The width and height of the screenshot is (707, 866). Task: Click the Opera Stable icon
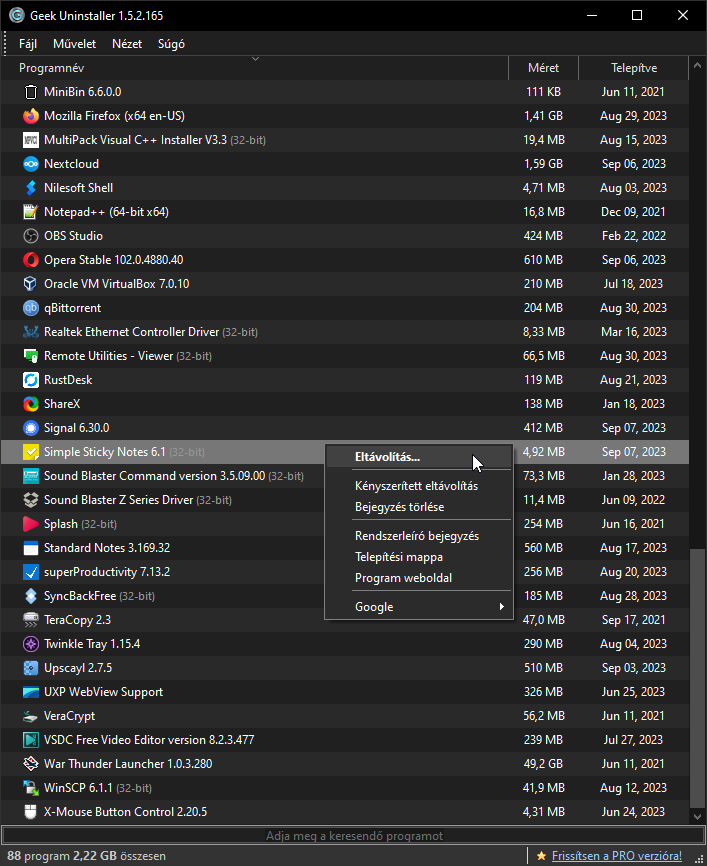tap(31, 260)
